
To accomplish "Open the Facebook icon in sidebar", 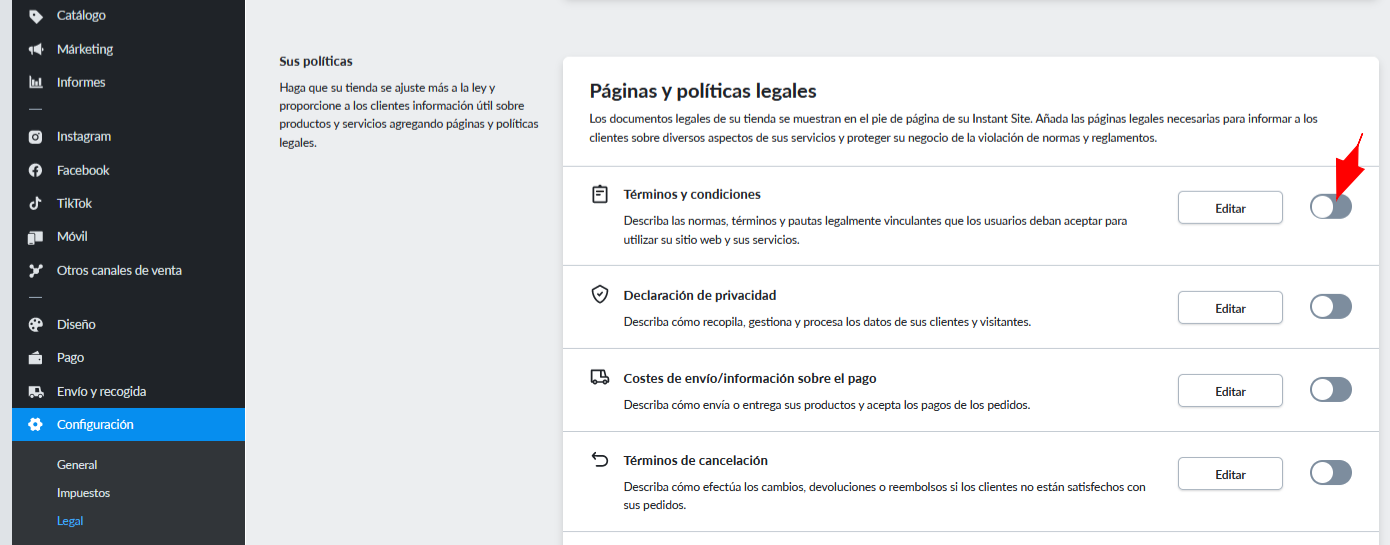I will coord(36,170).
